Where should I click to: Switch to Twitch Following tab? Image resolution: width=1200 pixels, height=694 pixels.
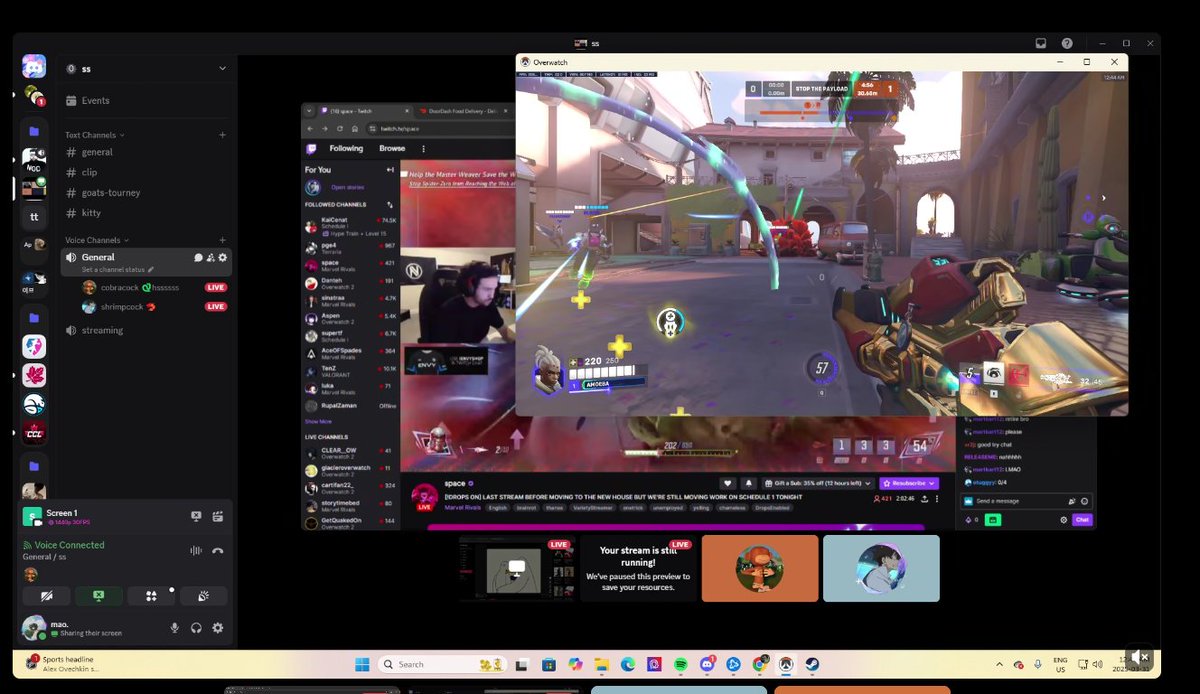point(347,148)
